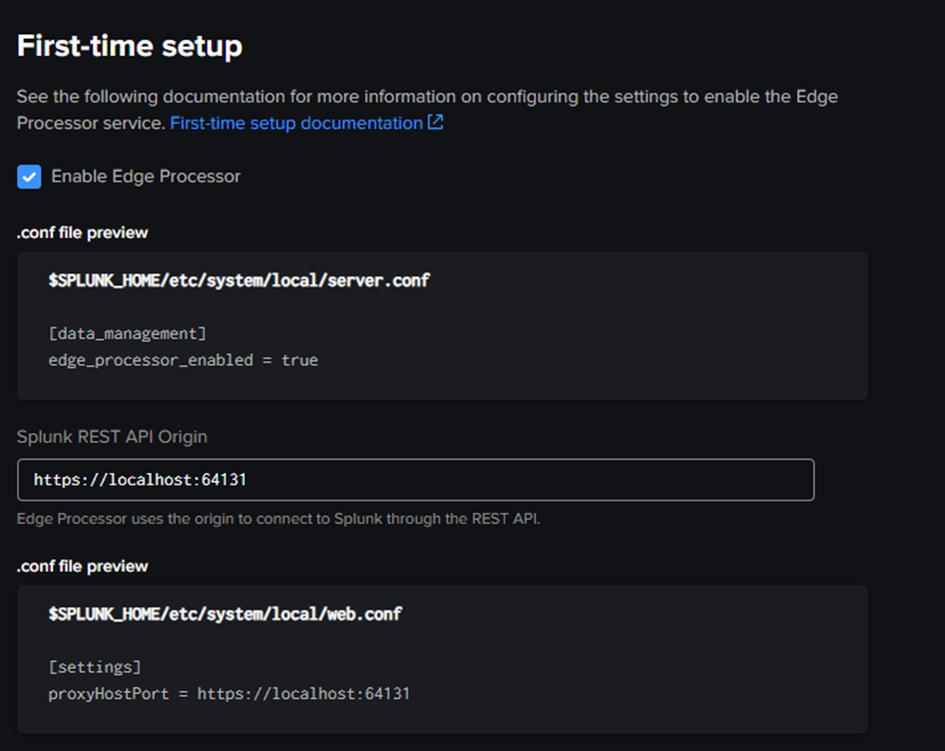
Task: Uncheck the Enable Edge Processor checkbox
Action: (x=29, y=177)
